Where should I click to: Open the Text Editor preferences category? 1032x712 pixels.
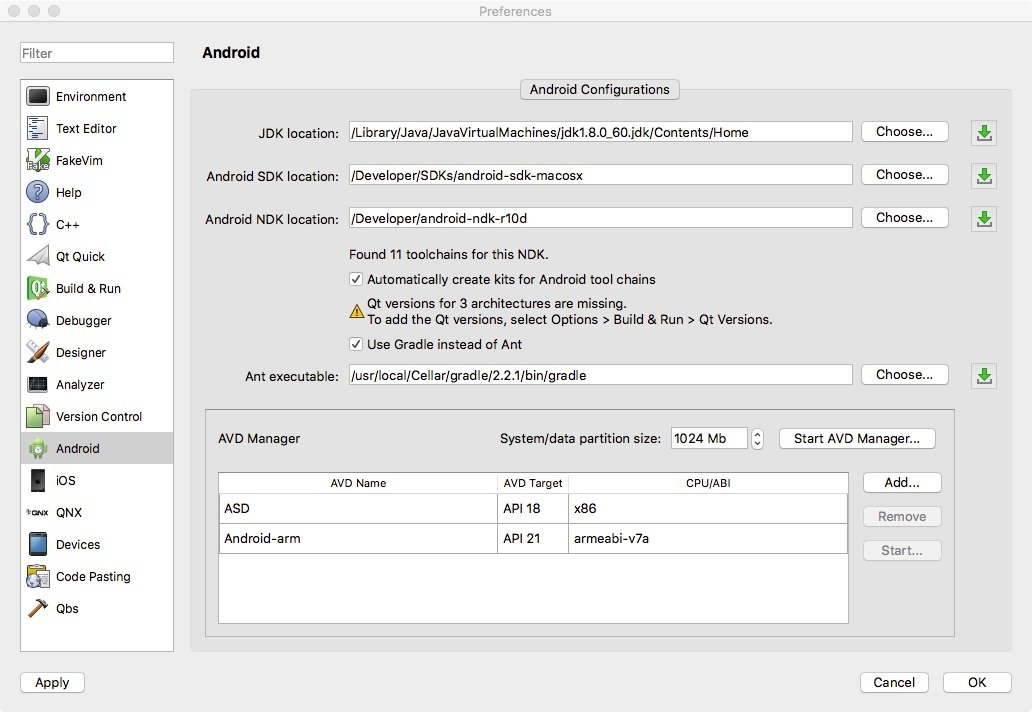[97, 128]
